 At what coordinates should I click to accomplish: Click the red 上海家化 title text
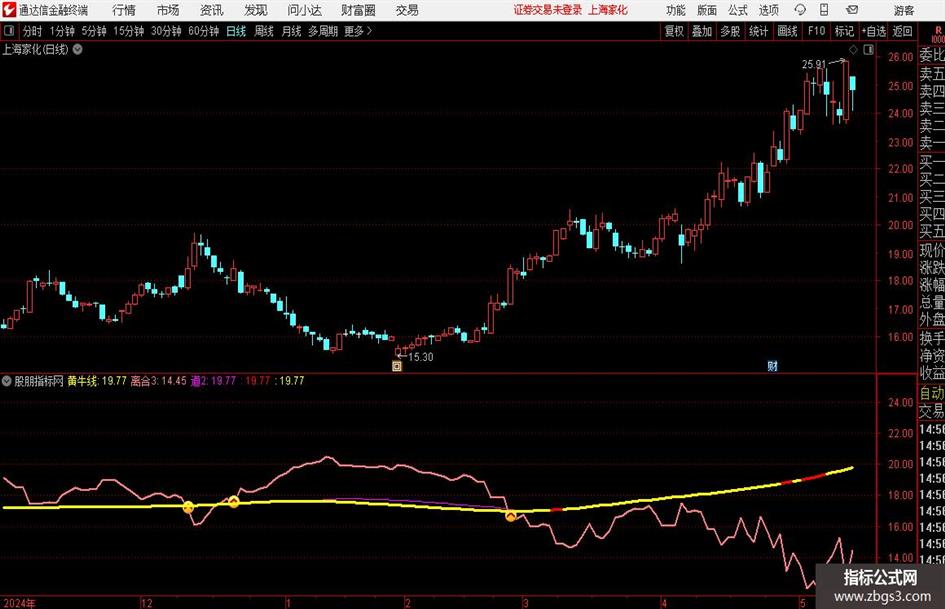point(608,10)
